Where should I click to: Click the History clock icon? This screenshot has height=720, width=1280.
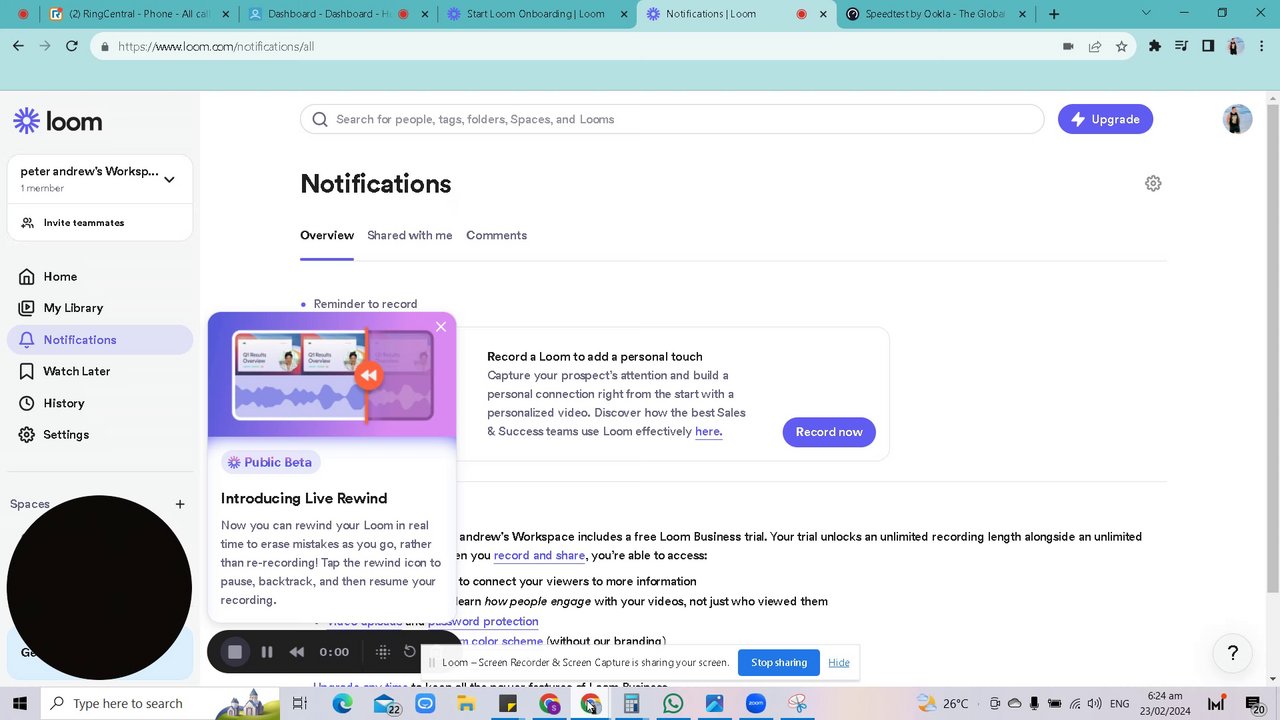click(x=26, y=403)
